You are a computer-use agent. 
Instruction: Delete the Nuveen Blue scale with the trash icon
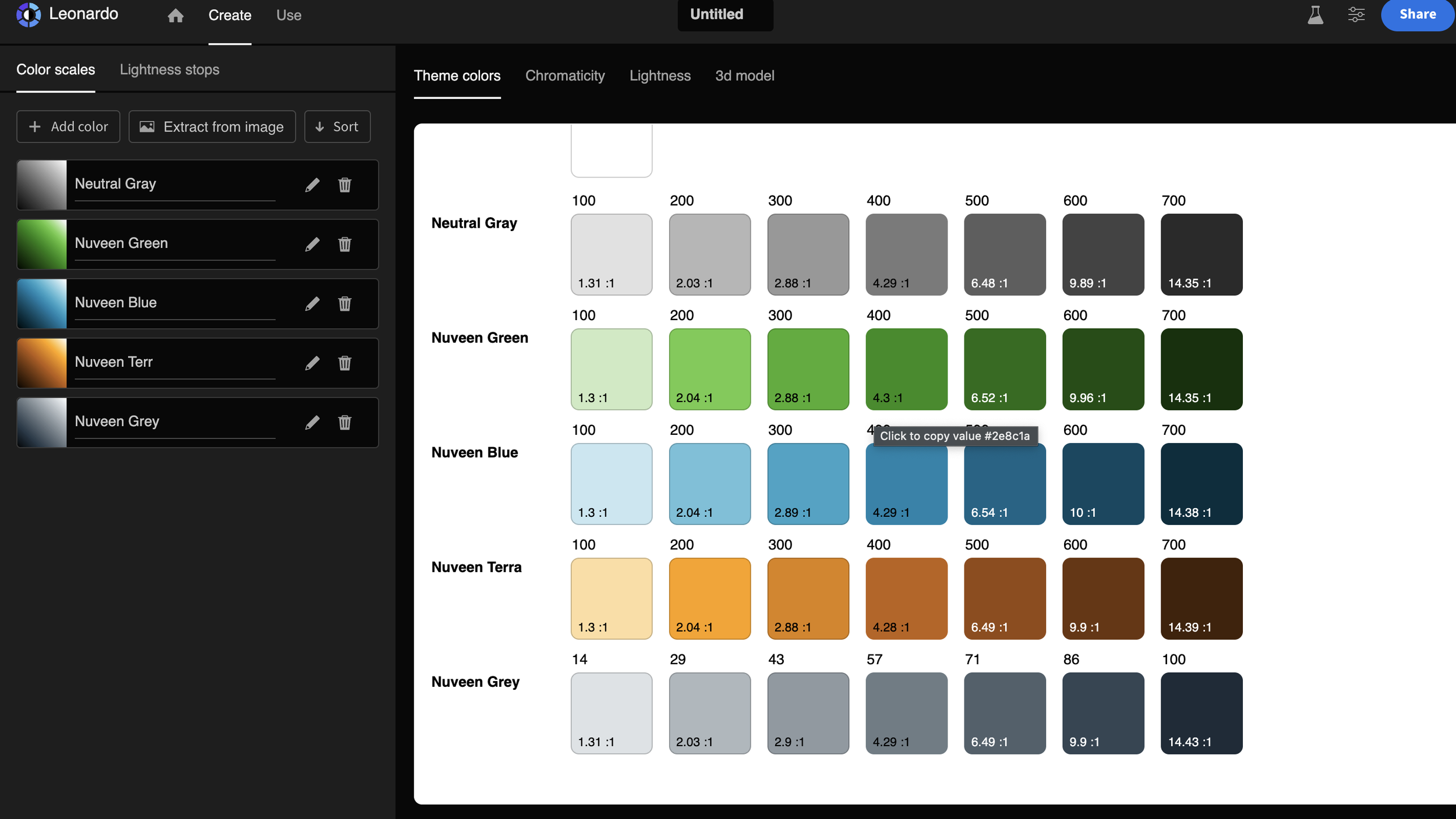[x=345, y=304]
